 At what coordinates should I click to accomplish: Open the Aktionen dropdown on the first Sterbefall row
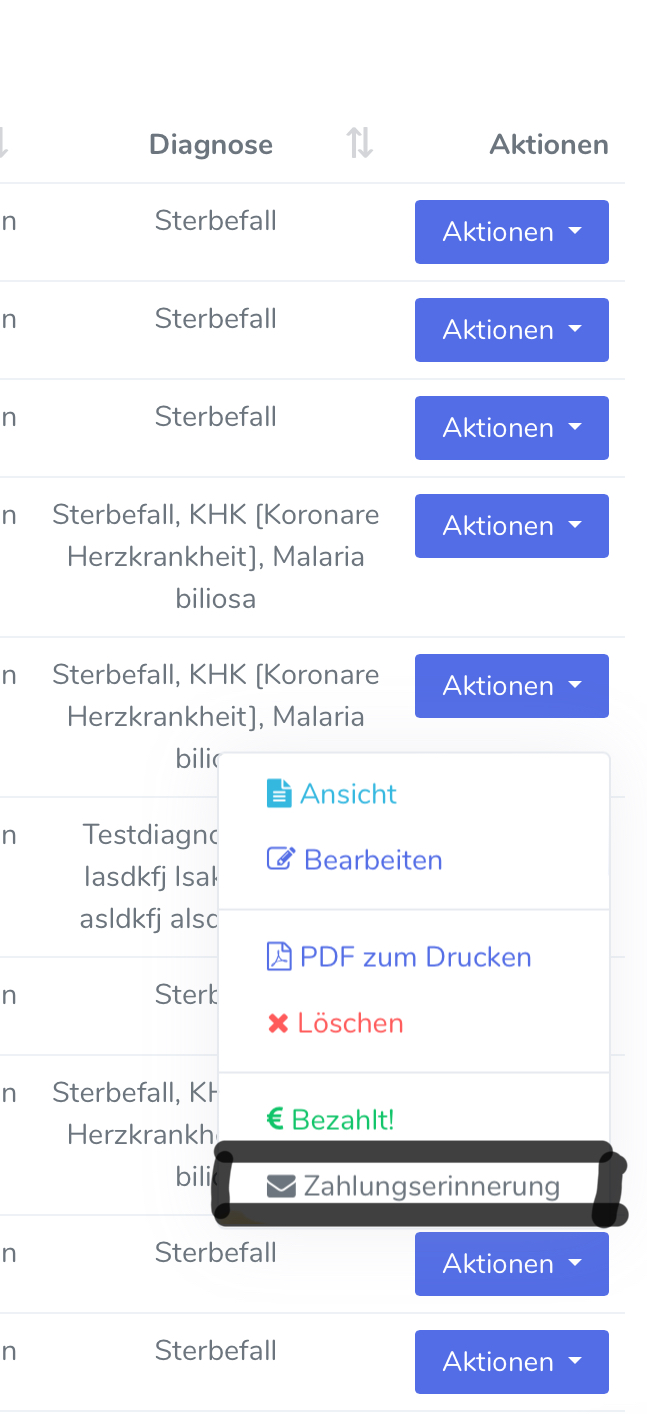[x=511, y=231]
